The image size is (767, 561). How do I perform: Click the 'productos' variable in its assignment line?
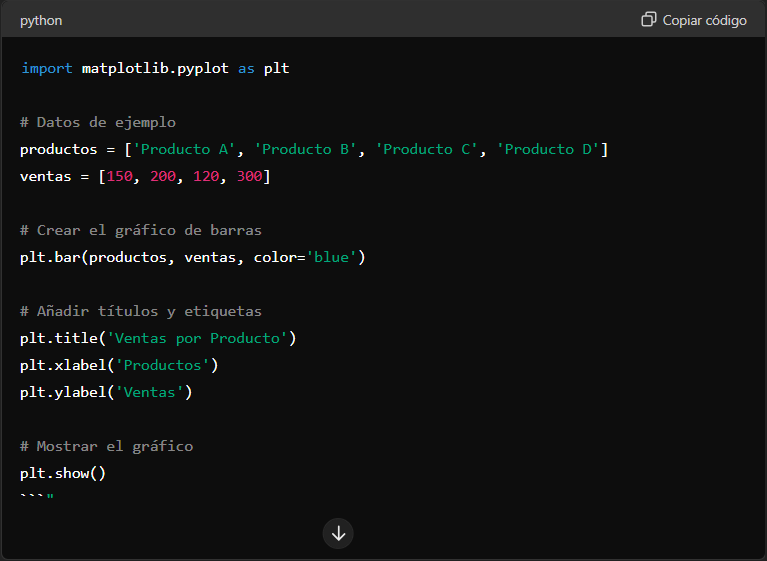(59, 149)
